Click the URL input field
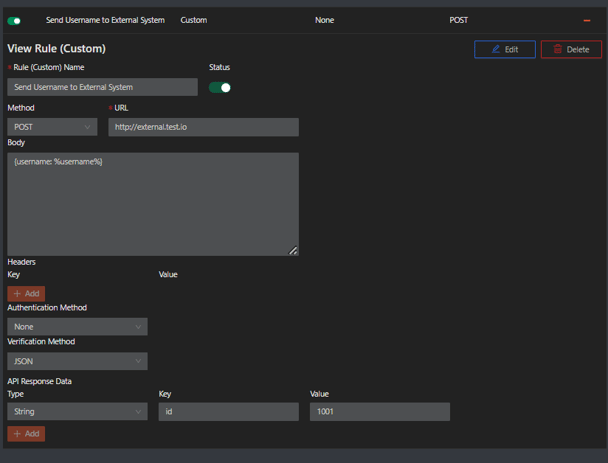This screenshot has width=608, height=463. click(x=203, y=127)
